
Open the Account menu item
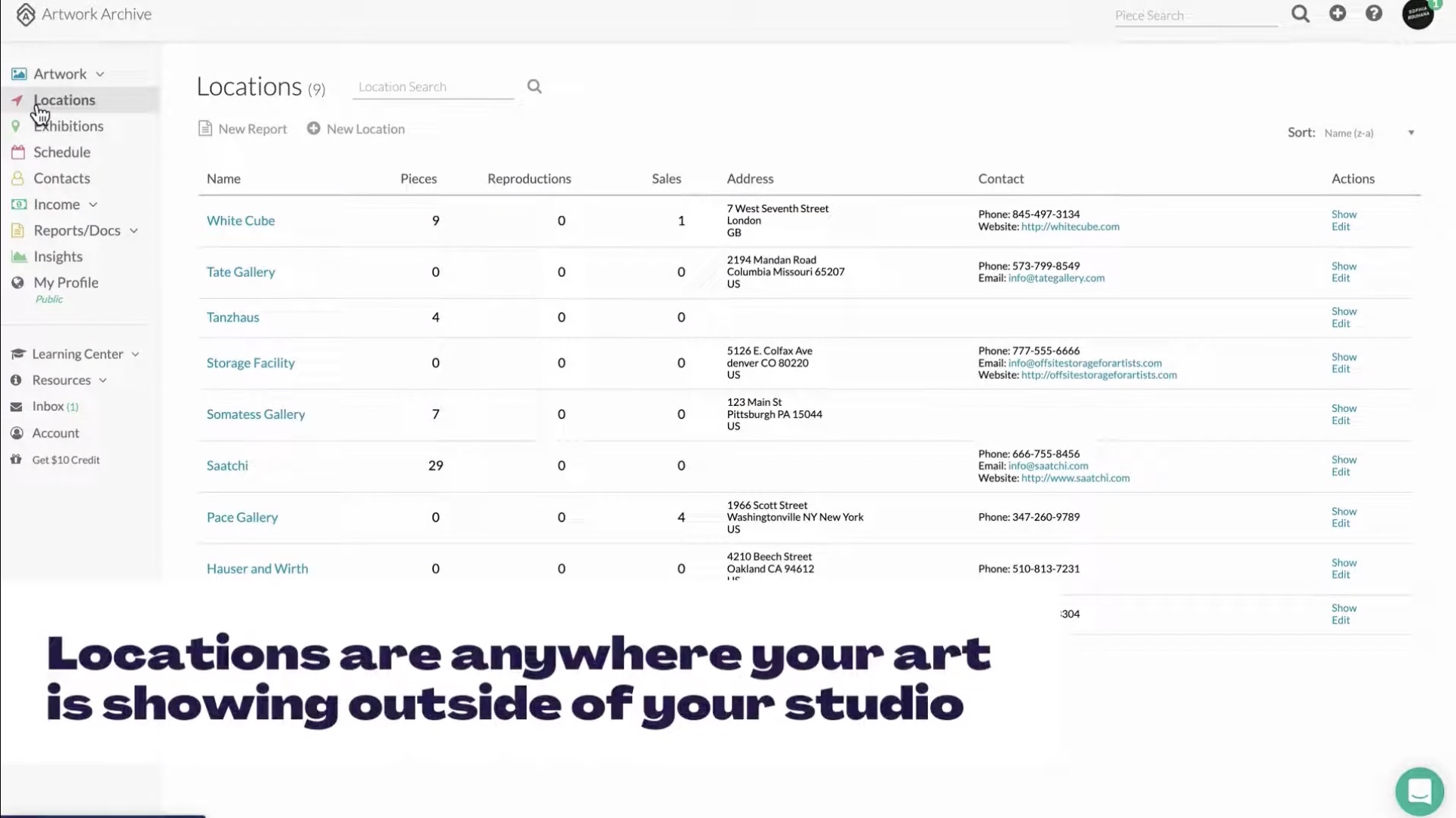56,433
